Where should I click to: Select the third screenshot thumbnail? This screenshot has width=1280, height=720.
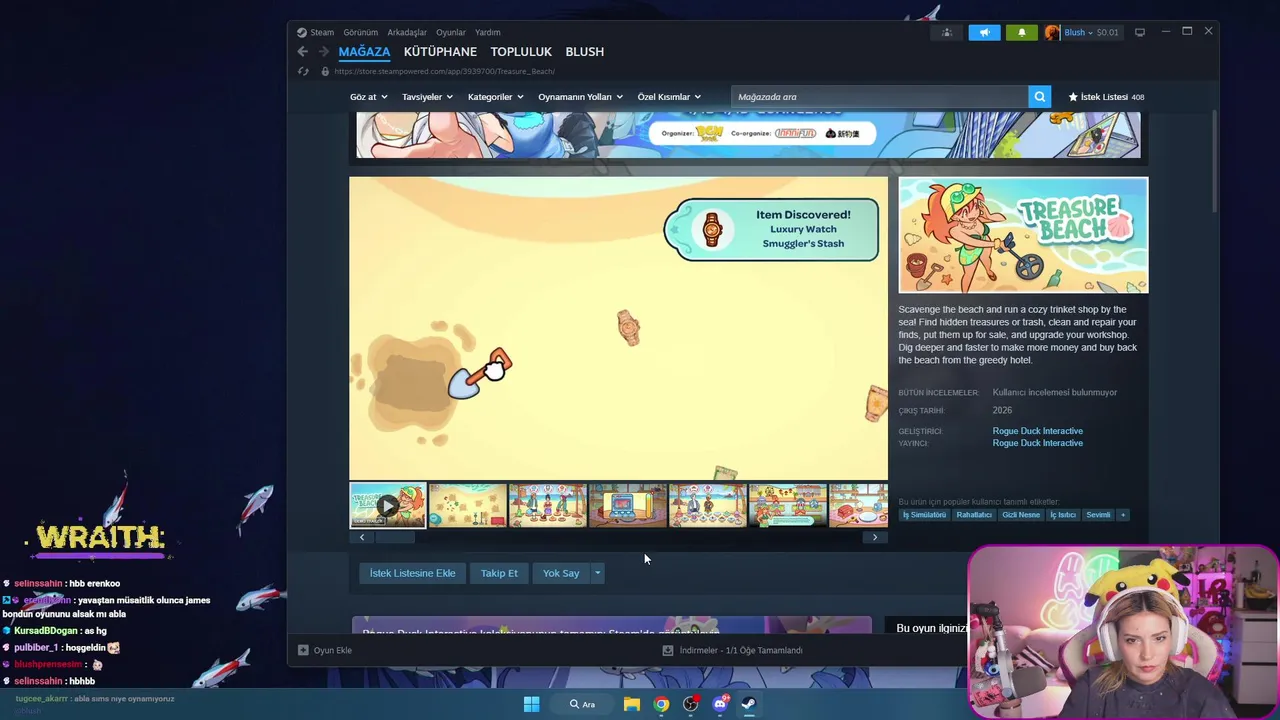click(548, 505)
